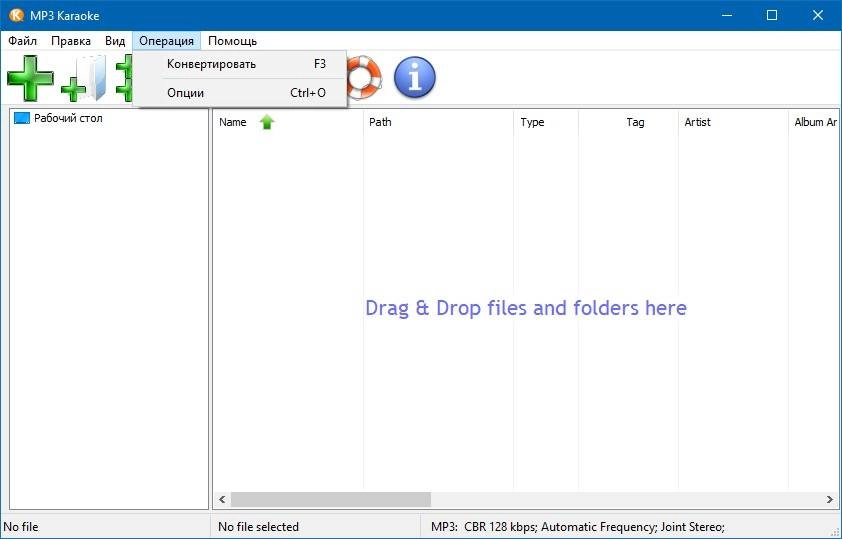The image size is (842, 539).
Task: Click the 'No file' status bar text
Action: [x=21, y=527]
